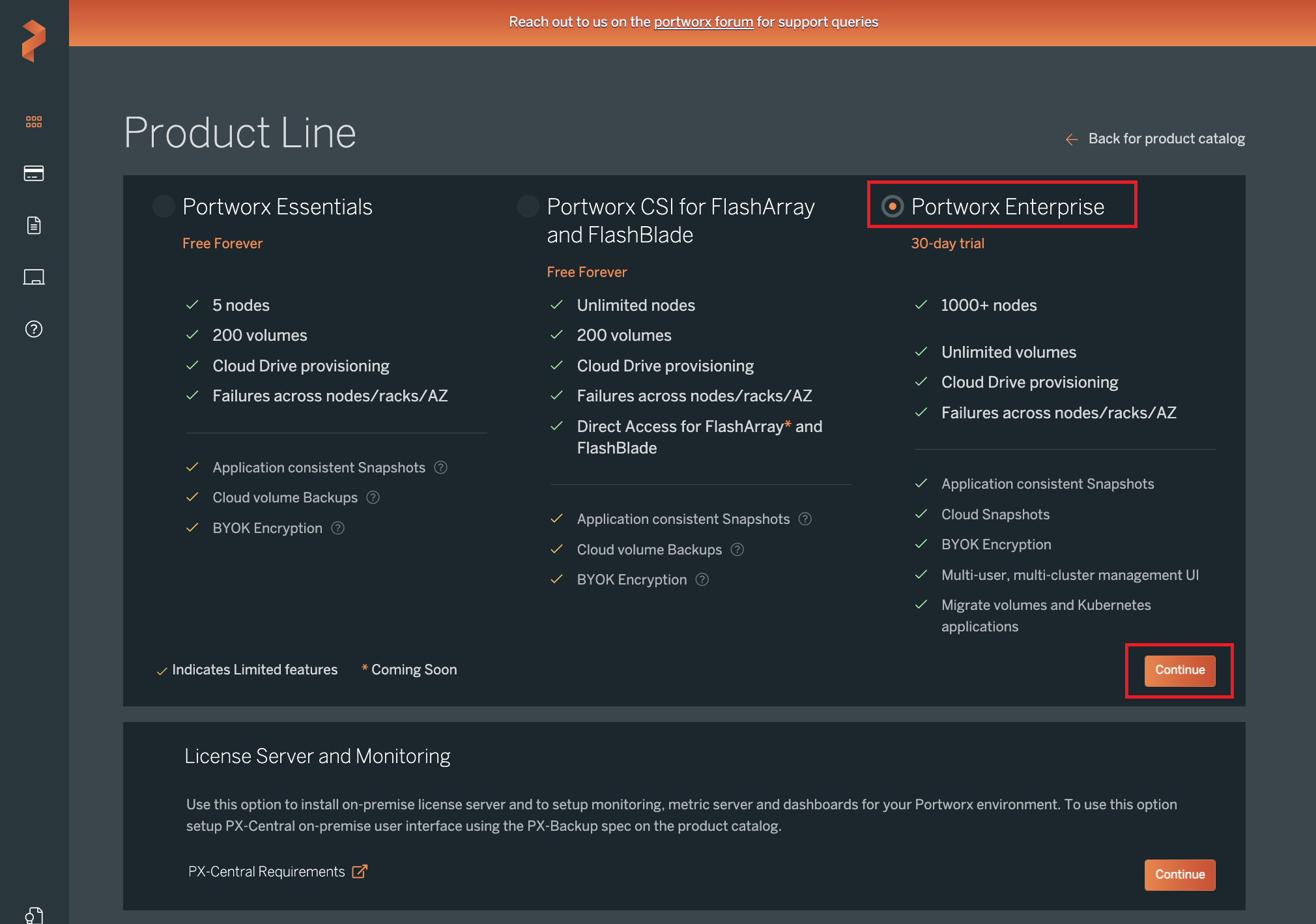1316x924 pixels.
Task: Open the monitor icon in sidebar
Action: [x=34, y=277]
